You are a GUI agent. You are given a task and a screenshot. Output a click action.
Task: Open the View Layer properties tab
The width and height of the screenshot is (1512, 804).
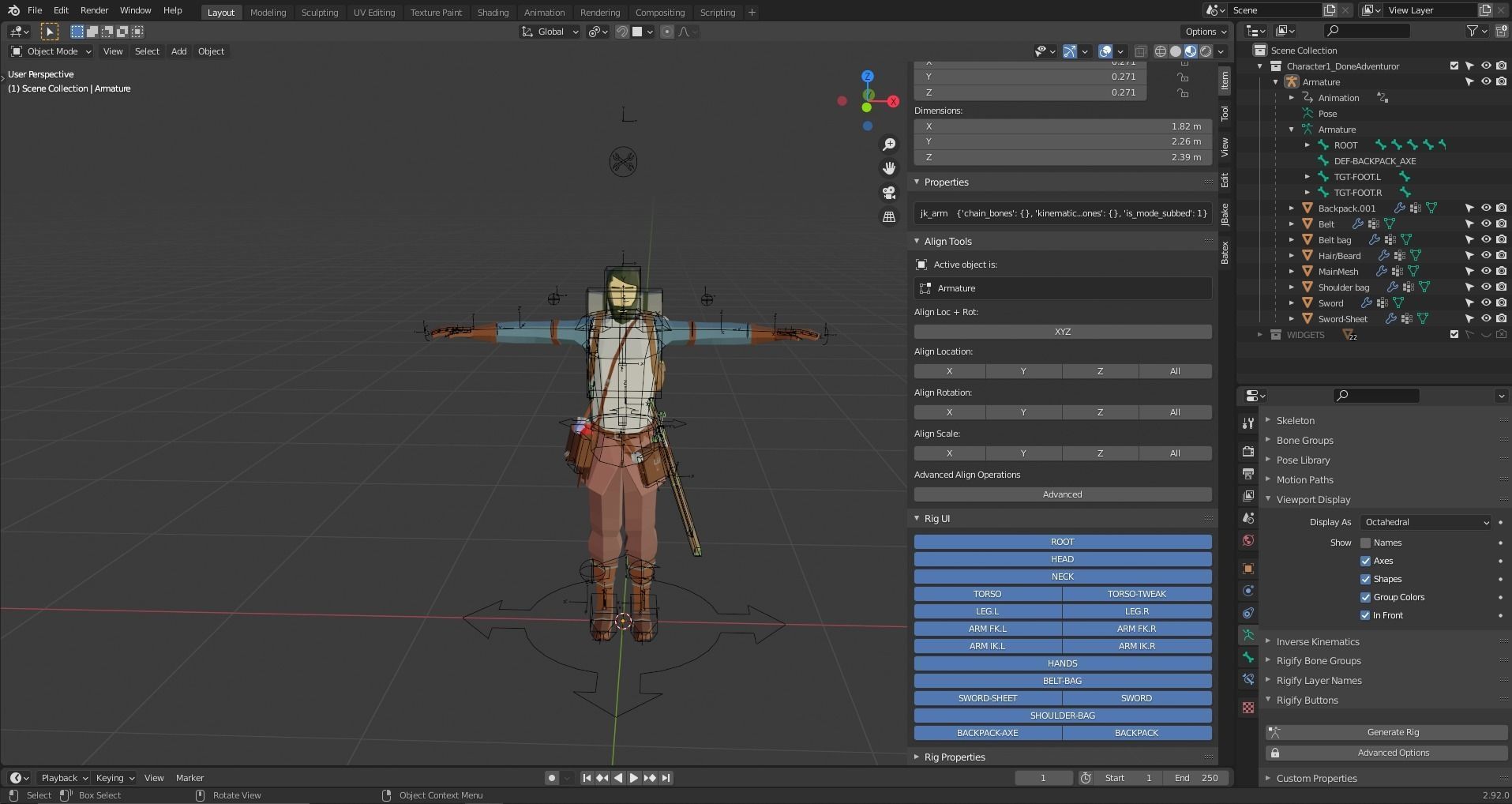coord(1247,496)
